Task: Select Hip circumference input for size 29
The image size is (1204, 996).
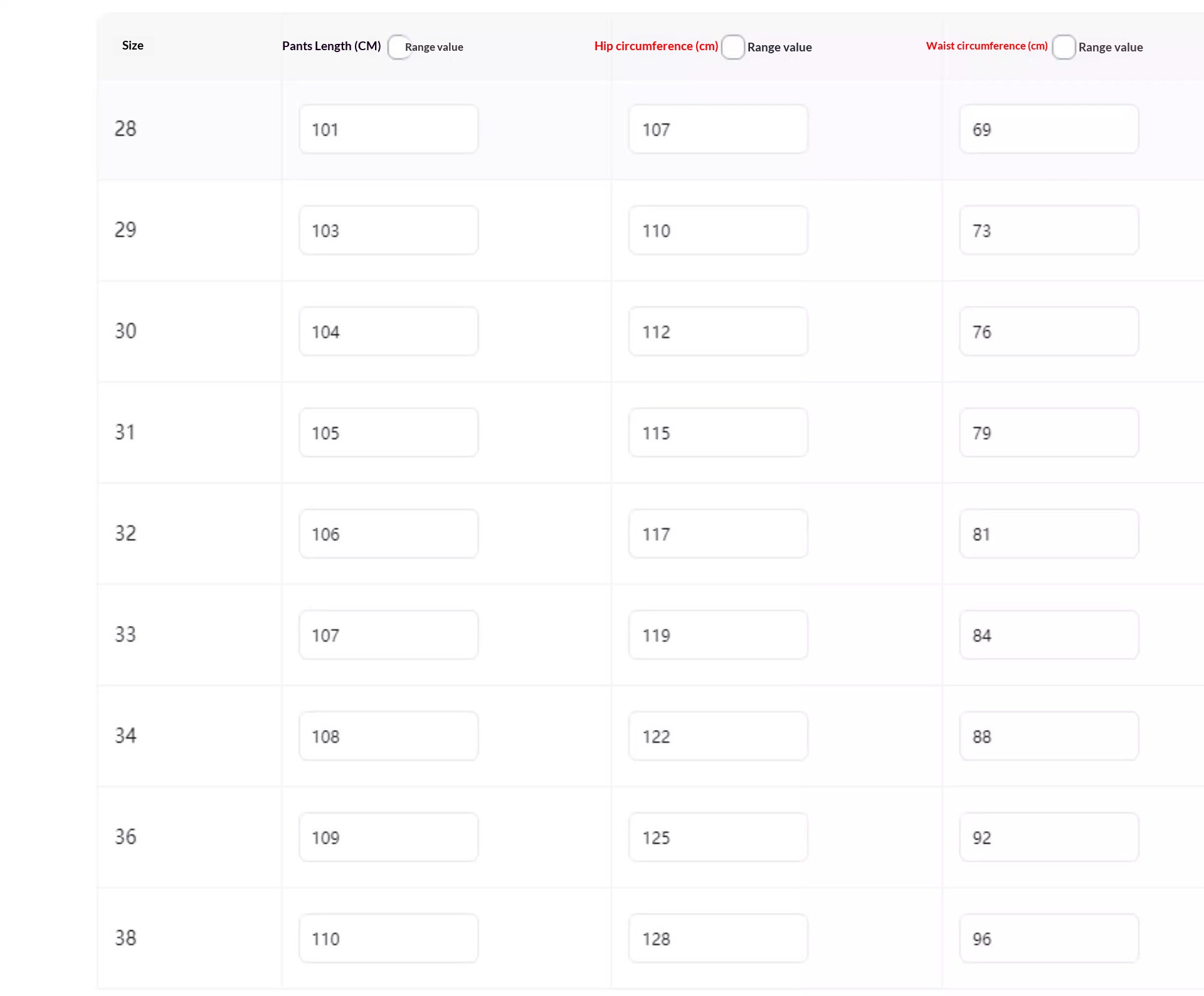Action: (718, 230)
